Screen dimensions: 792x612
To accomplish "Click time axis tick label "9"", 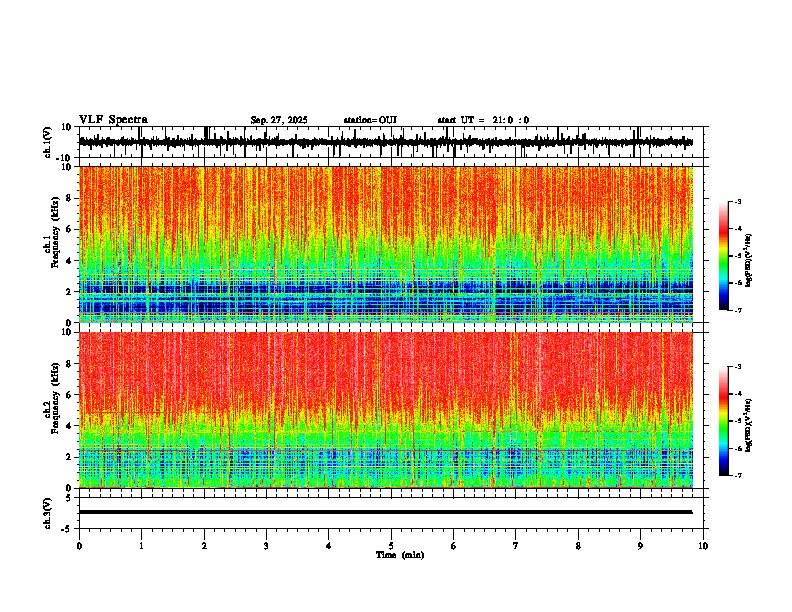I will point(640,546).
